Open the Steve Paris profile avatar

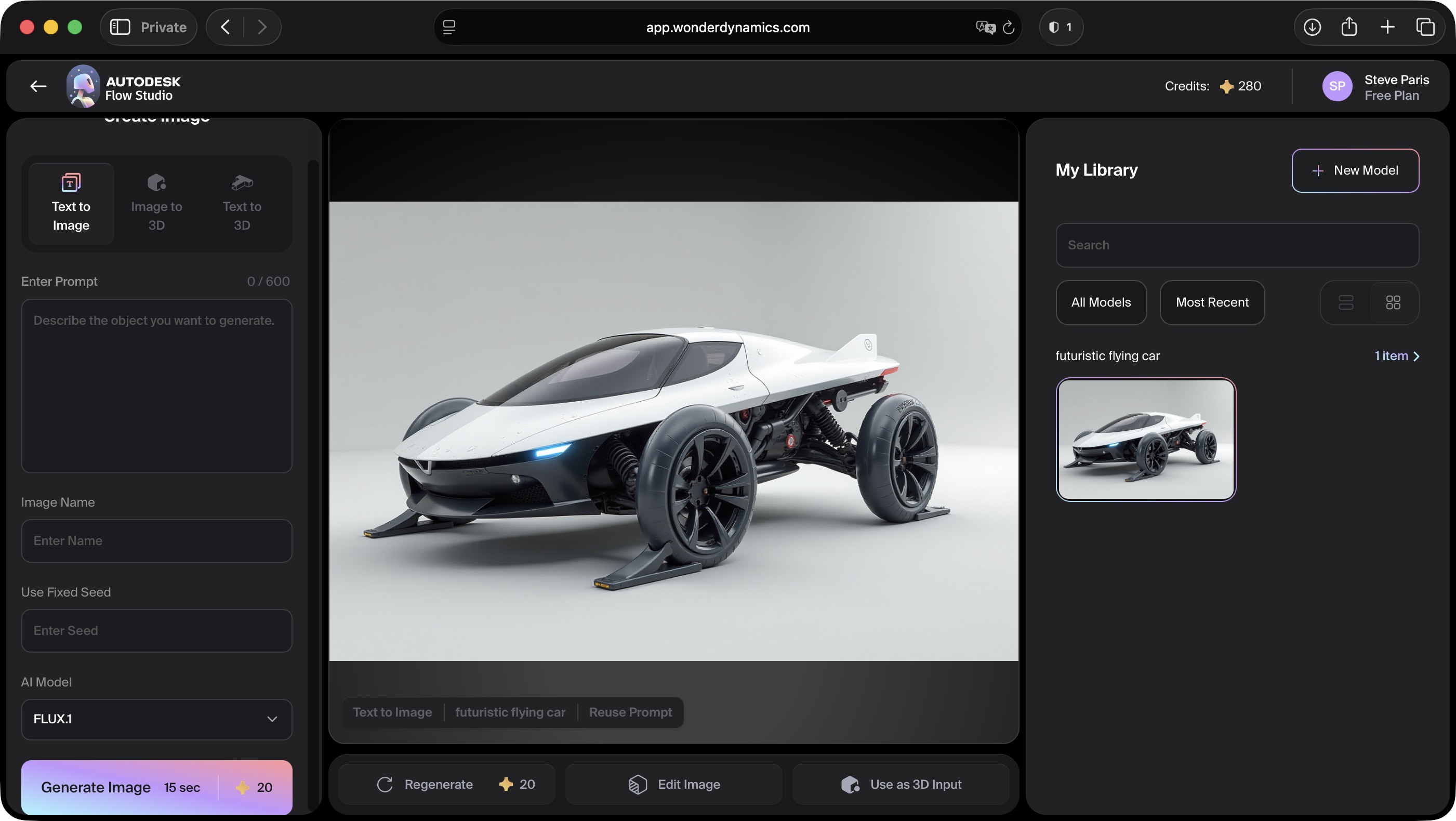tap(1338, 86)
